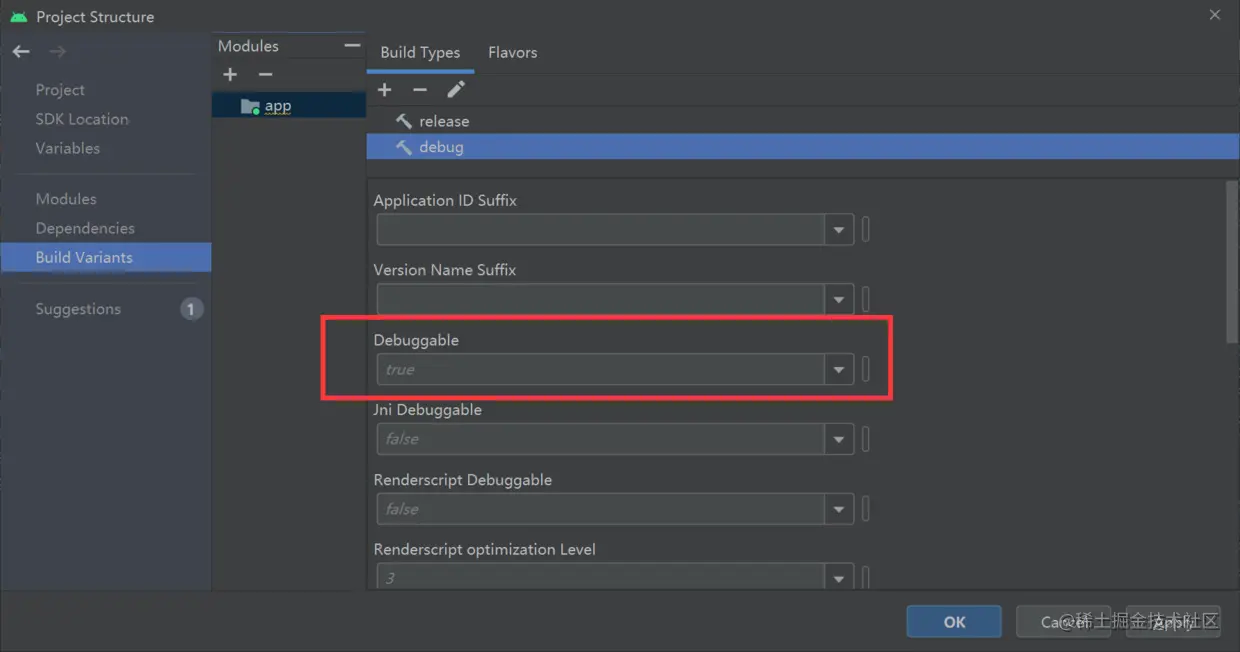This screenshot has width=1240, height=652.
Task: Open the Dependencies section
Action: 85,228
